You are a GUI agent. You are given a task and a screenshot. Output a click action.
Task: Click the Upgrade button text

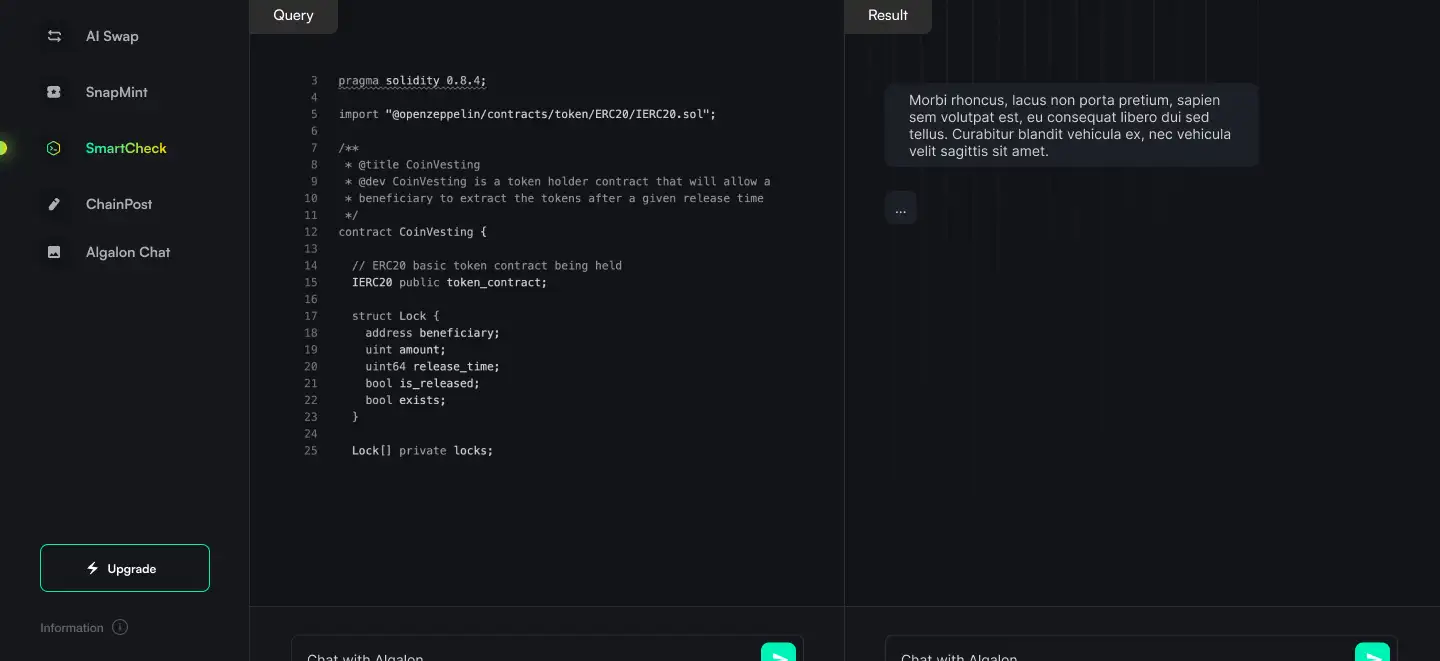[x=132, y=569]
